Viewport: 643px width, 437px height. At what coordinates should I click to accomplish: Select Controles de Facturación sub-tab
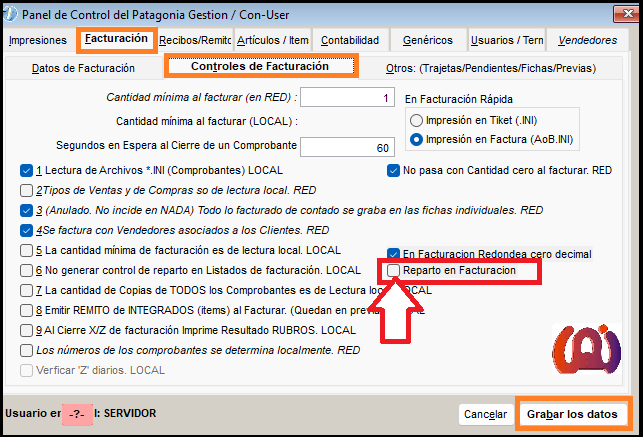(260, 66)
